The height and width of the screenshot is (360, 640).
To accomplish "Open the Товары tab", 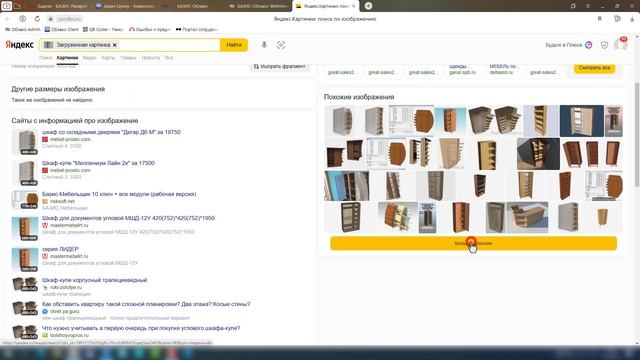I will (x=128, y=58).
